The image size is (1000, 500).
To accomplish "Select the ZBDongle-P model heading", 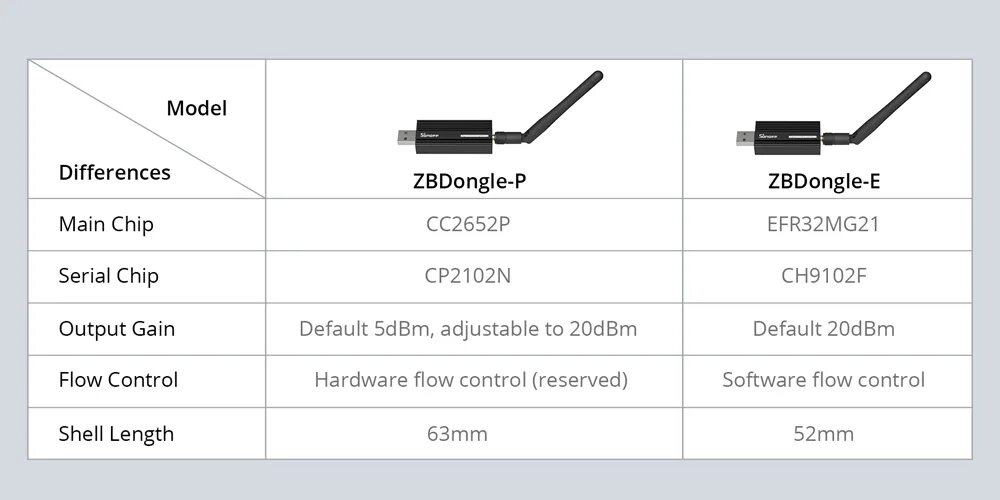I will [469, 182].
